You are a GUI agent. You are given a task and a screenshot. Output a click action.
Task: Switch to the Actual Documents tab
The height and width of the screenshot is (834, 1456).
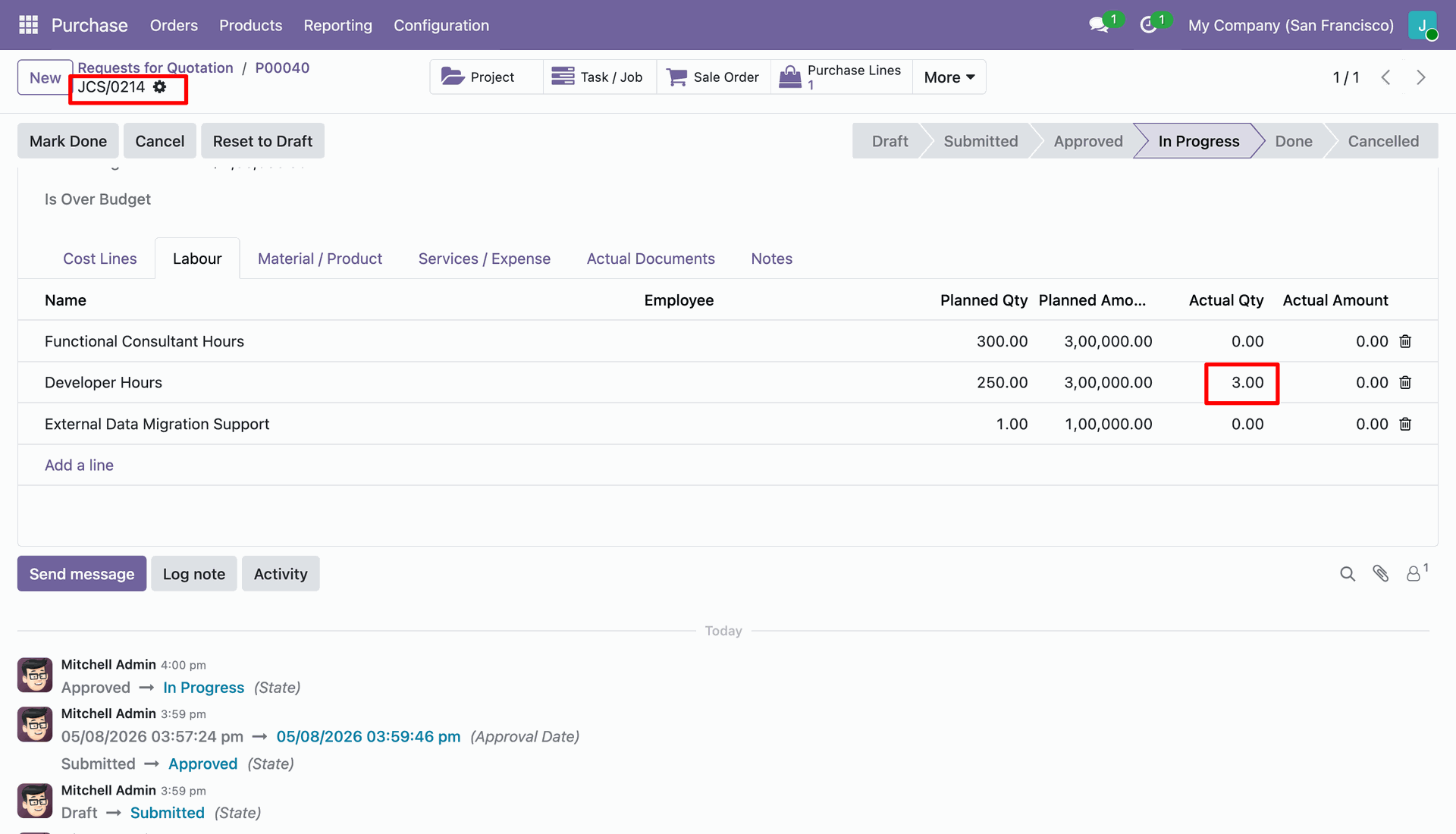coord(651,259)
